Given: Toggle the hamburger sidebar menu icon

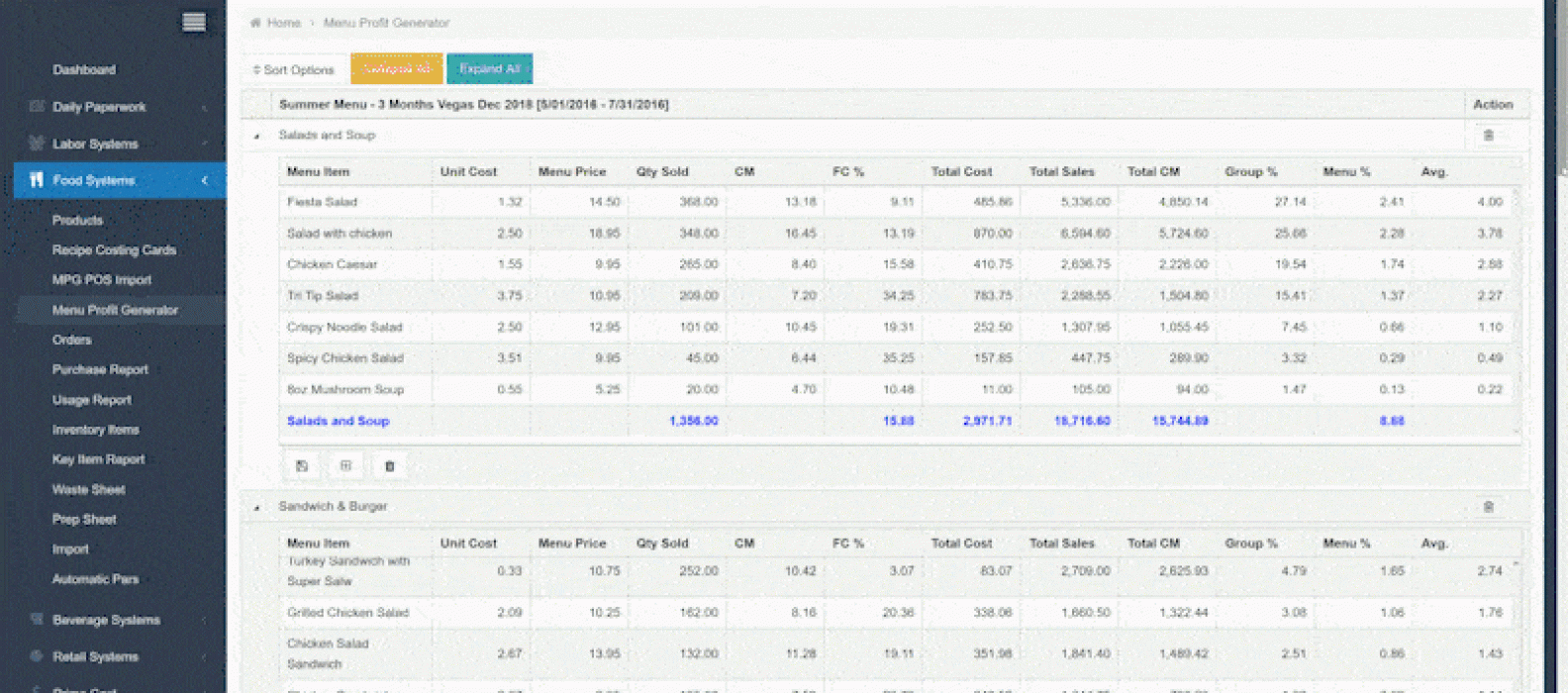Looking at the screenshot, I should [x=194, y=22].
